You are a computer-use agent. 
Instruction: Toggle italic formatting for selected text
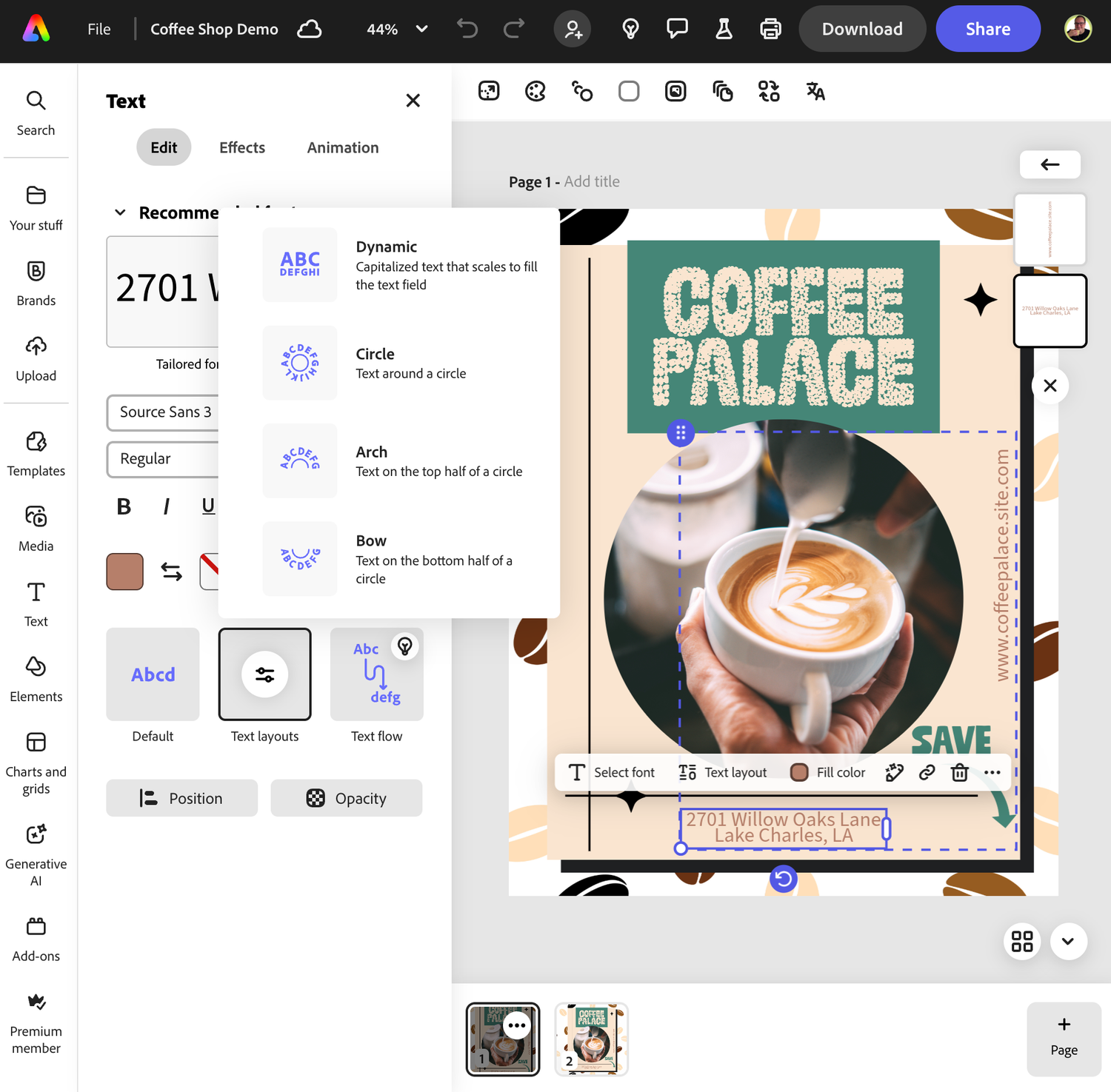[166, 506]
